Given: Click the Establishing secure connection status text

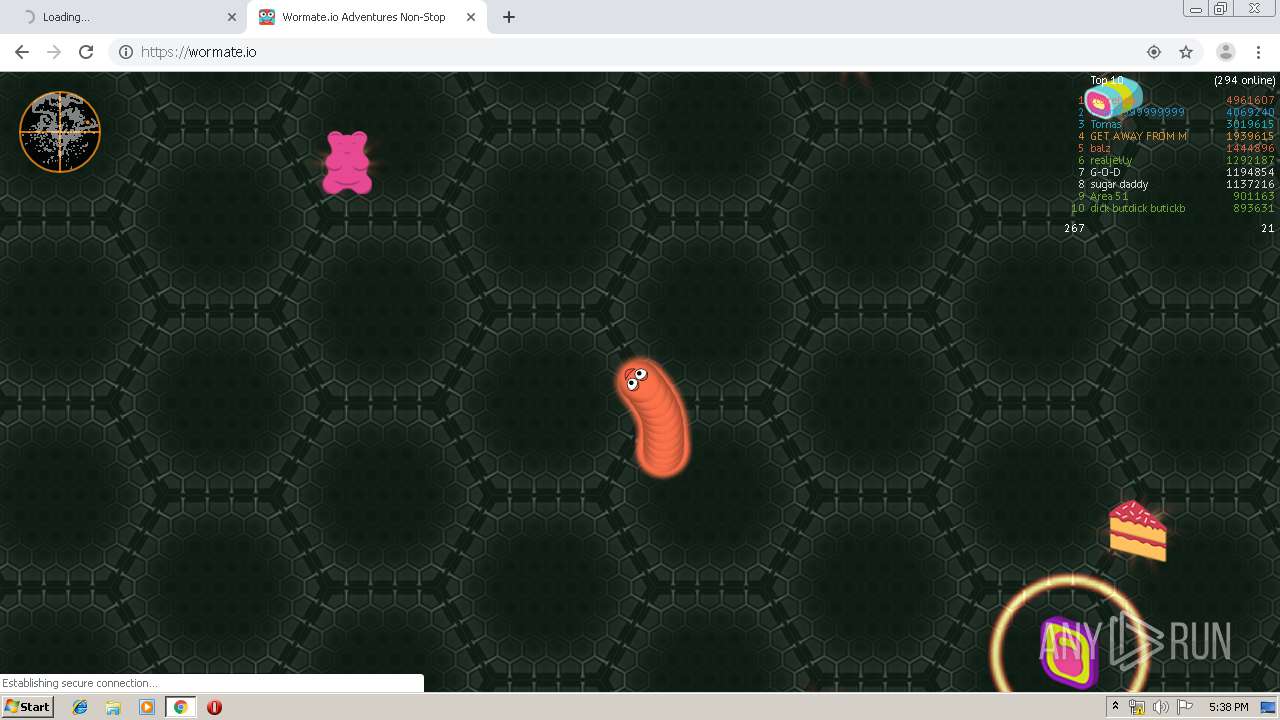Looking at the screenshot, I should click(x=80, y=684).
